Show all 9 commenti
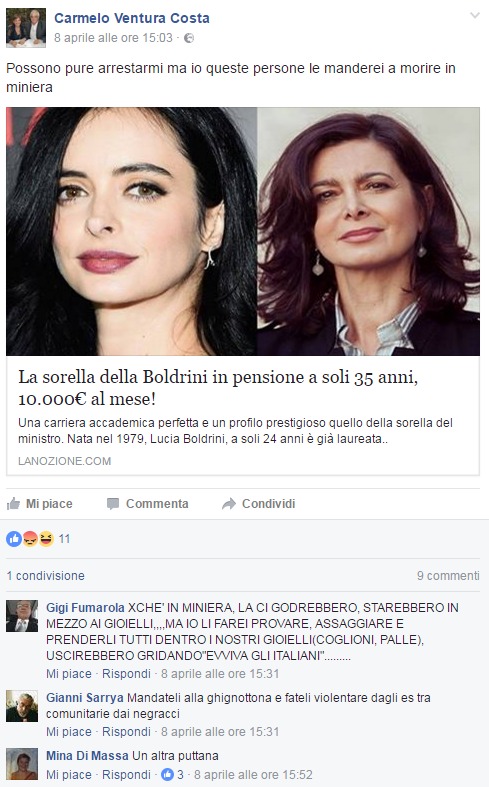Screen dimensions: 489x787 click(448, 576)
